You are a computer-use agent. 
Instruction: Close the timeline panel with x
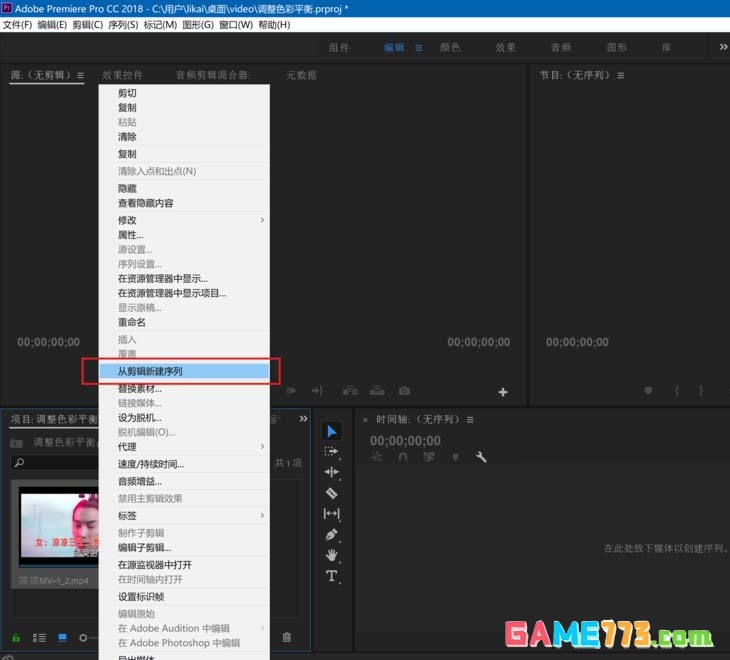click(x=365, y=420)
